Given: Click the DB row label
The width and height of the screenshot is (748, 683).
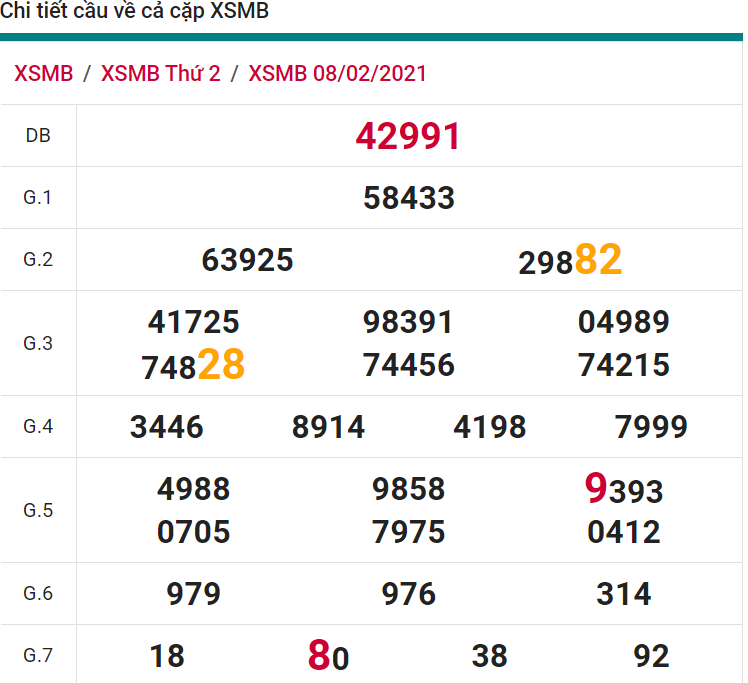Looking at the screenshot, I should pyautogui.click(x=38, y=136).
